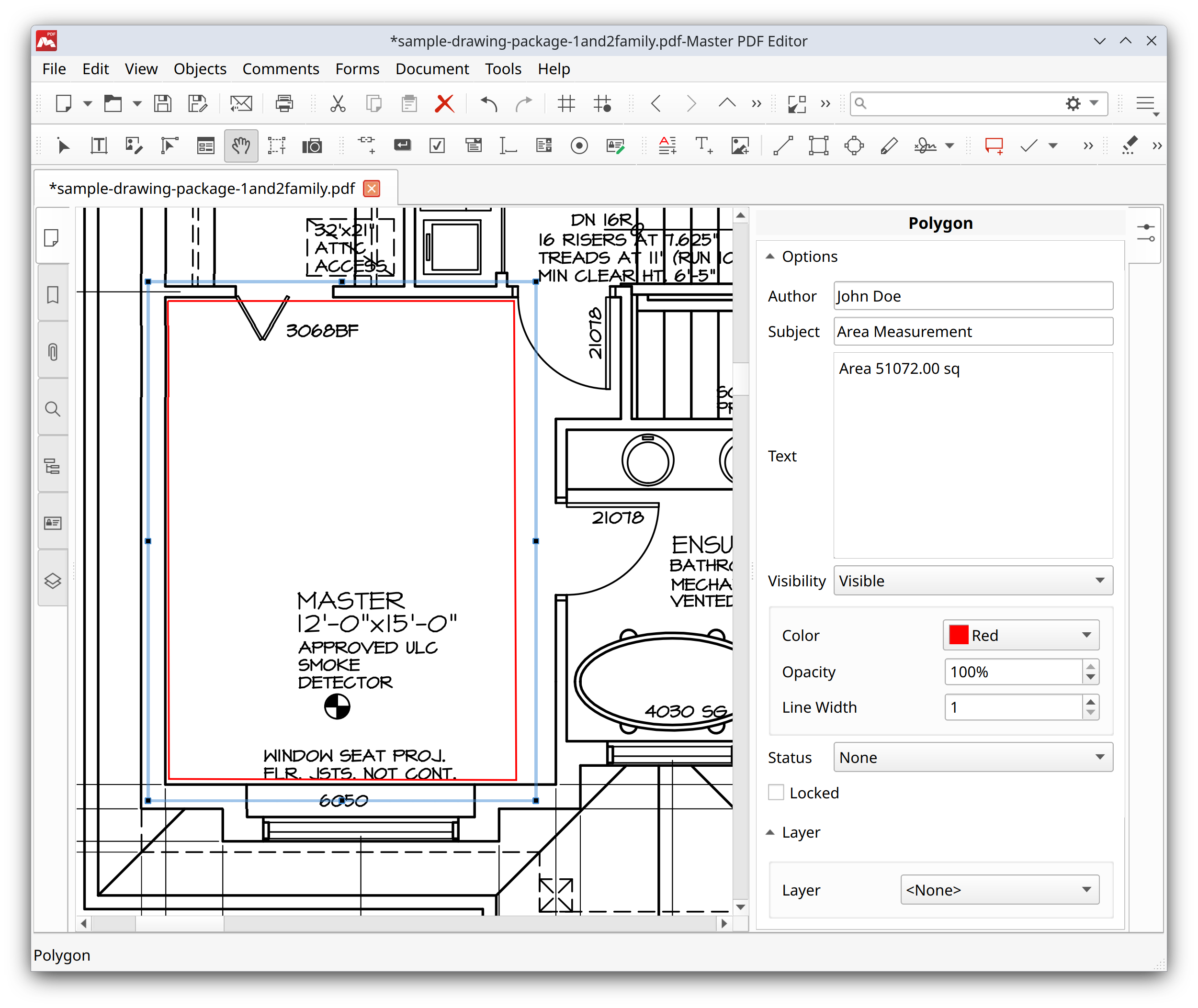Click the red Delete X icon
The image size is (1198, 1008).
click(444, 103)
